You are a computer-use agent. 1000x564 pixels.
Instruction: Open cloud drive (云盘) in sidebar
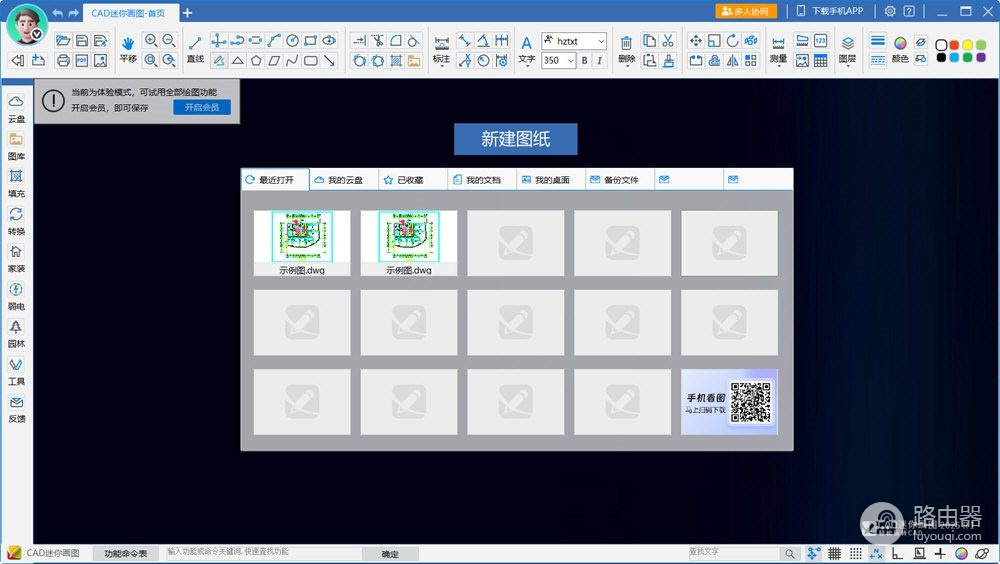point(16,108)
